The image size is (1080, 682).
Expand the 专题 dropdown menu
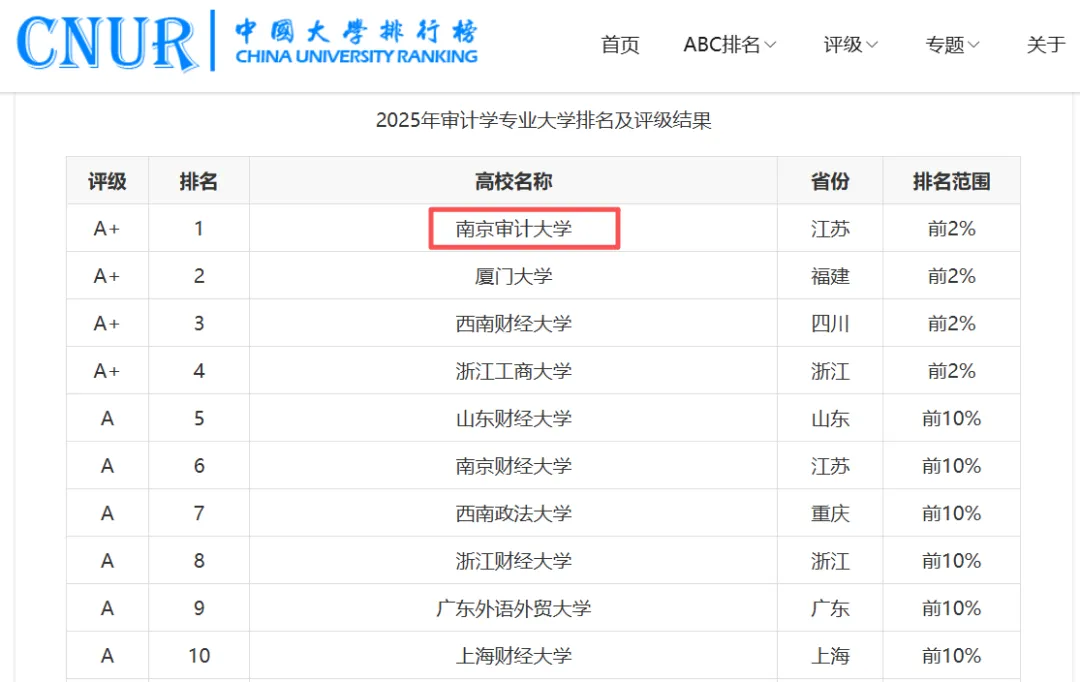(952, 45)
